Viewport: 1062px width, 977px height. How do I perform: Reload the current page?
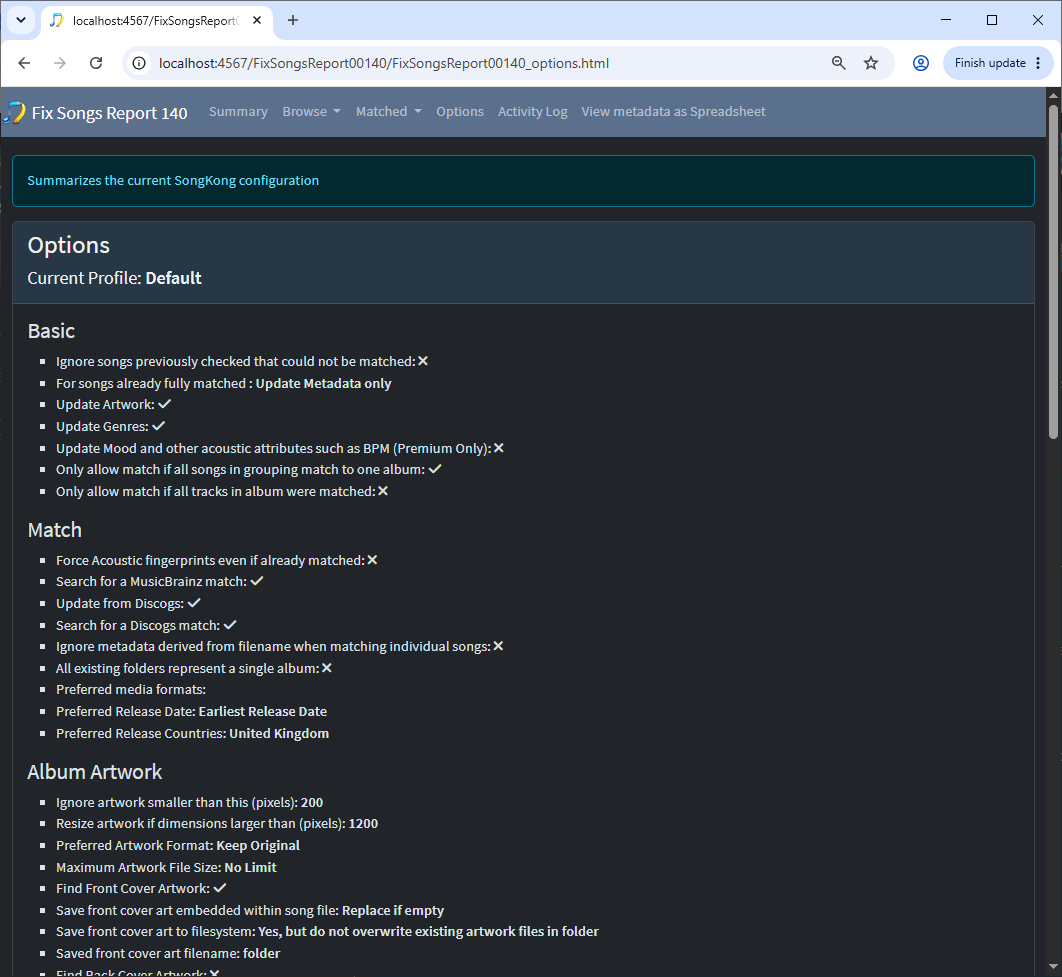click(96, 63)
